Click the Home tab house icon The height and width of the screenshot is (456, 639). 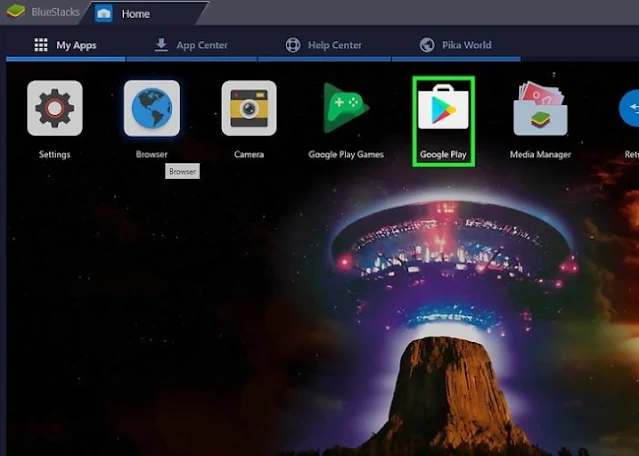coord(104,13)
